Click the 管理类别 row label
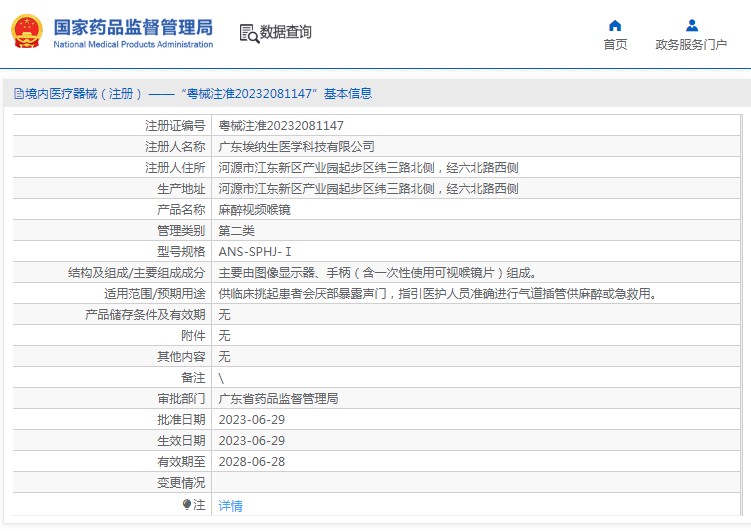Image resolution: width=751 pixels, height=531 pixels. point(181,231)
